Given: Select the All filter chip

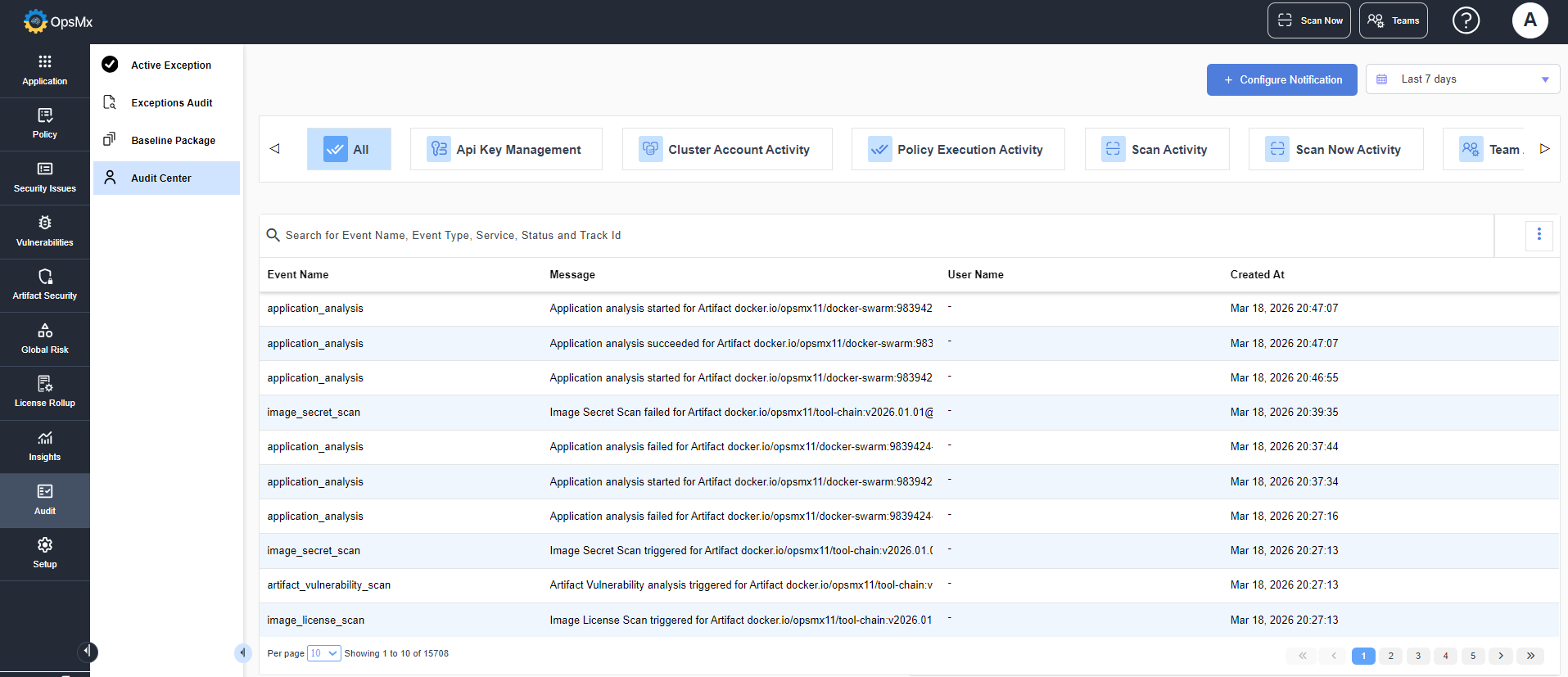Looking at the screenshot, I should point(349,149).
